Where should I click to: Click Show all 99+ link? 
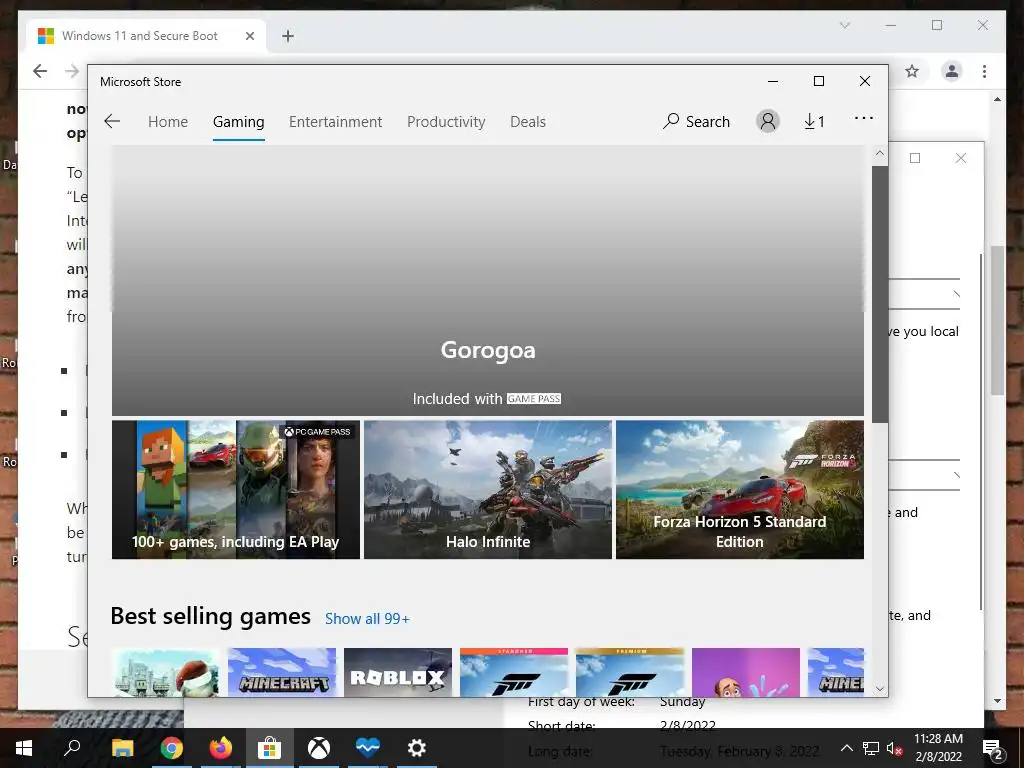click(367, 618)
